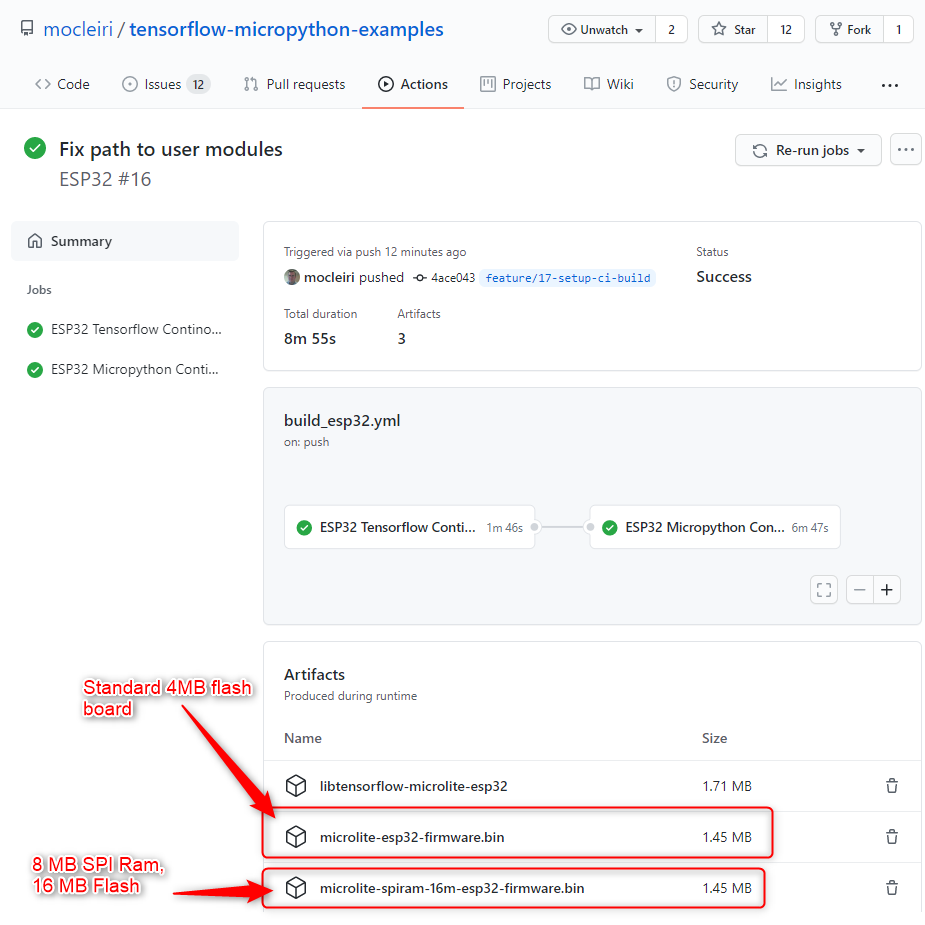Delete microlite-spiram-16m-esp32-firmware.bin artifact
Image resolution: width=925 pixels, height=925 pixels.
coord(892,888)
